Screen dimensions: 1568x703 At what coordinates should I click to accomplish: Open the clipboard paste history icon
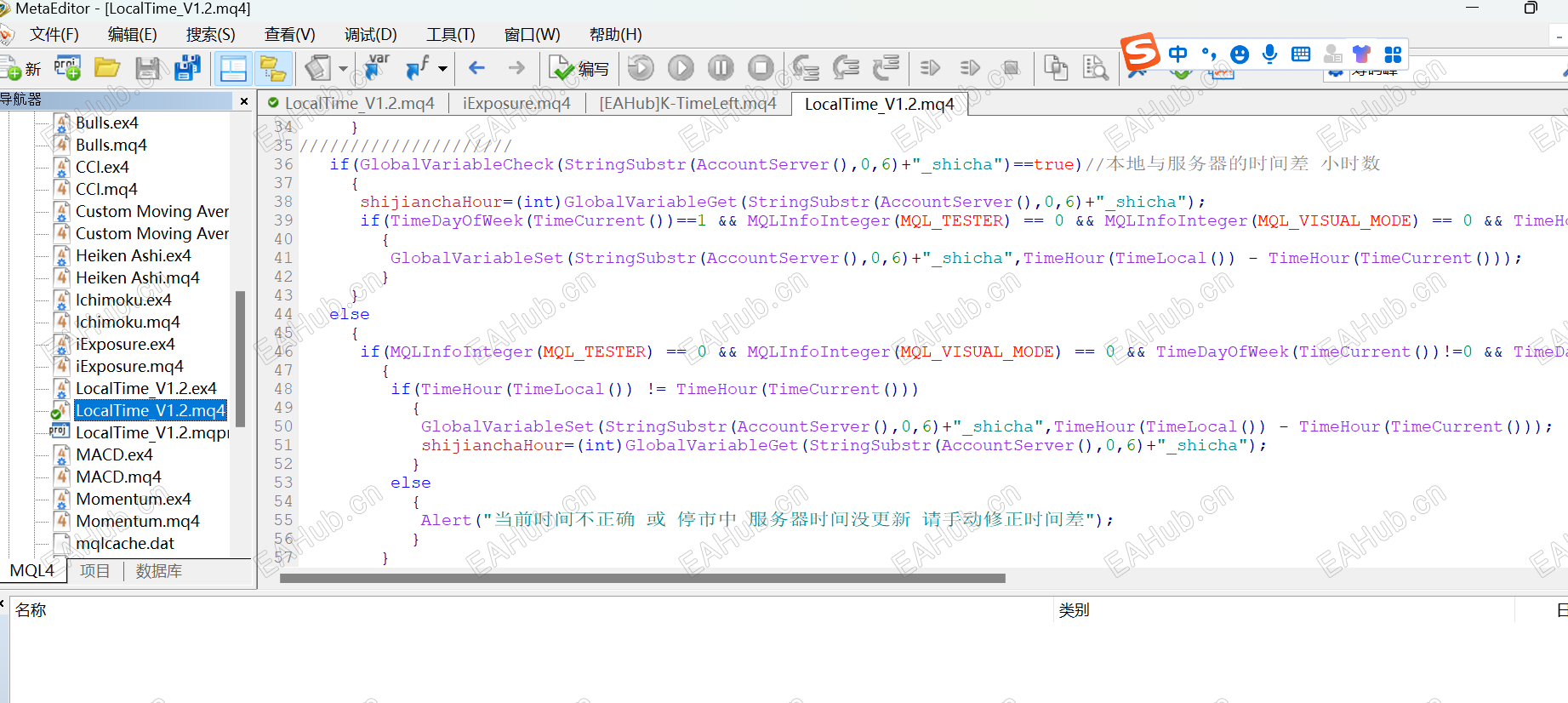318,68
